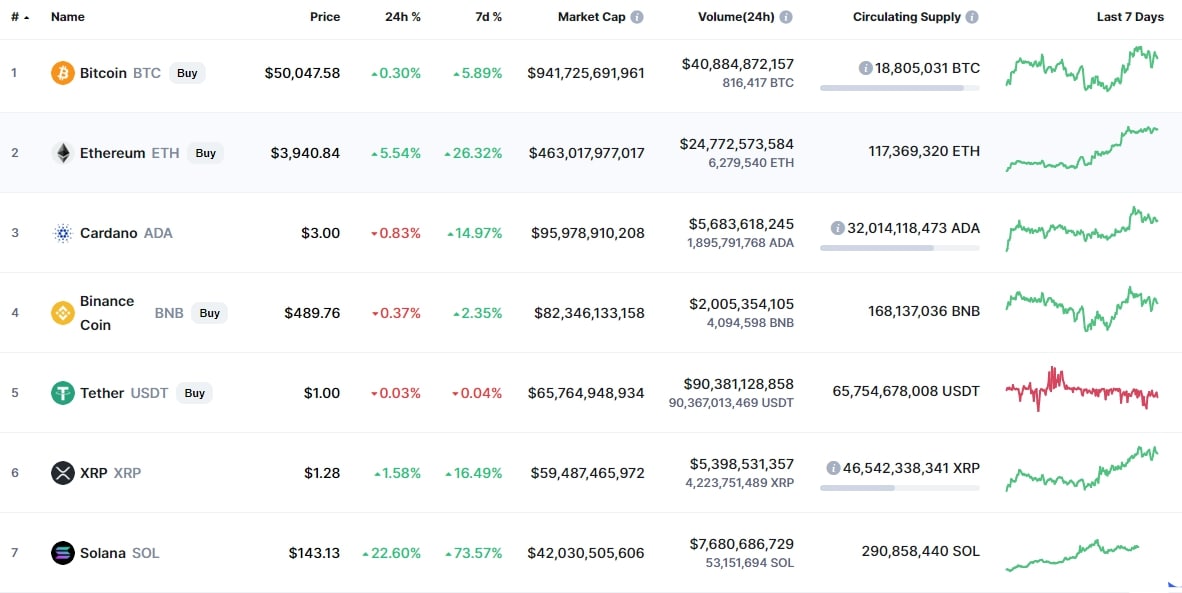The height and width of the screenshot is (593, 1182).
Task: Click the XRP black logo icon
Action: 63,472
